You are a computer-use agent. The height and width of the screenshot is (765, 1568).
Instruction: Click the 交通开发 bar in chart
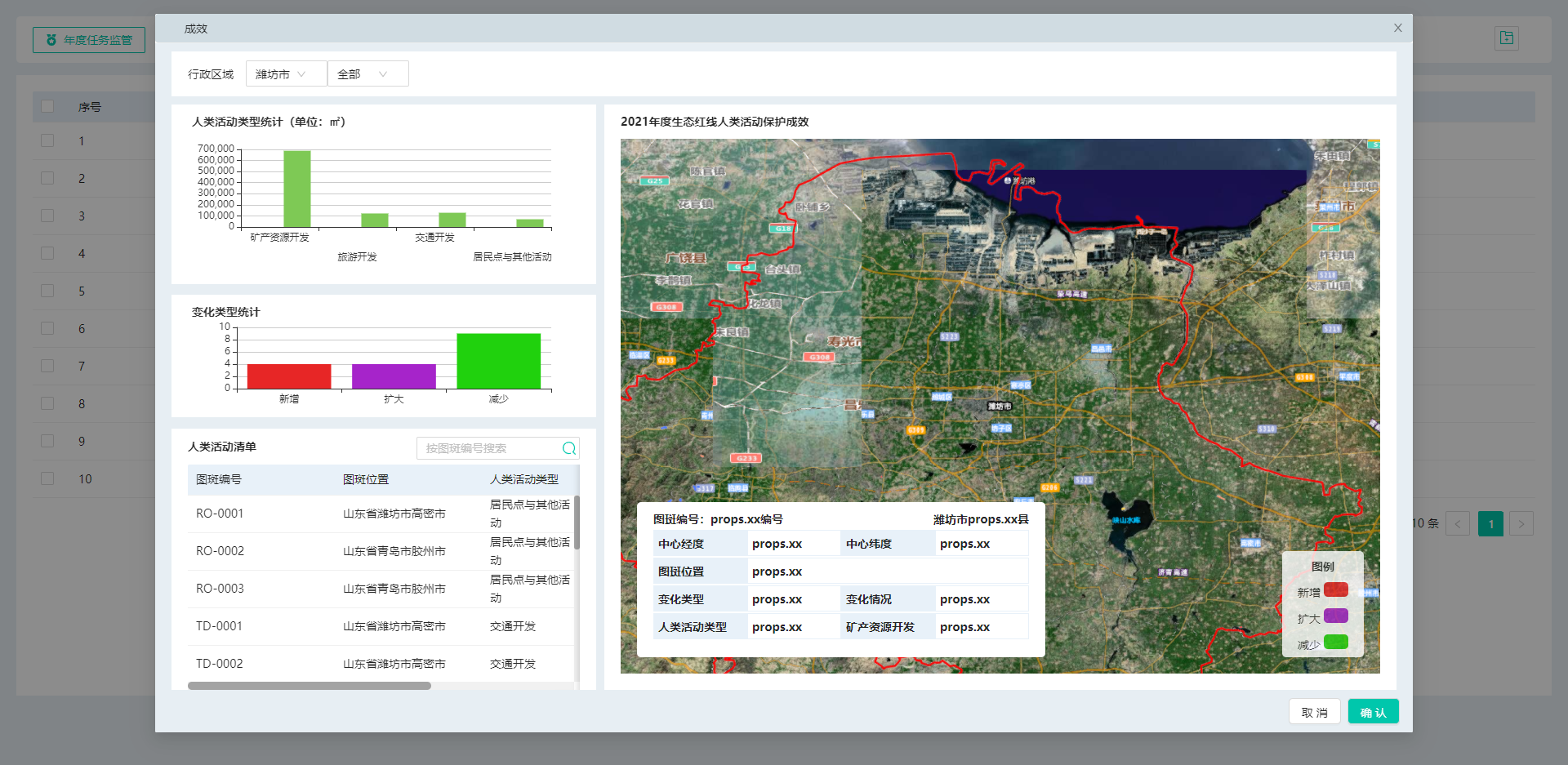click(x=452, y=220)
